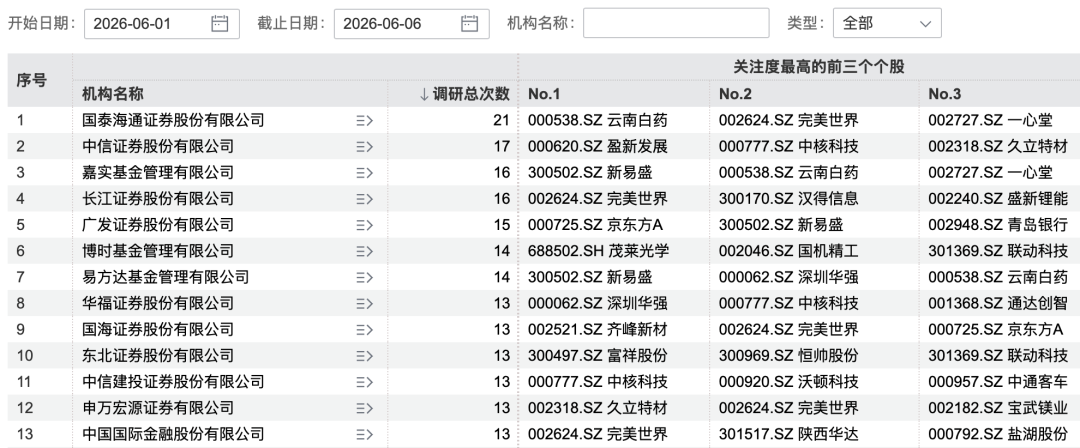Viewport: 1080px width, 448px height.
Task: Click 002182.SZ 宝武镁业 stock cell
Action: click(998, 409)
